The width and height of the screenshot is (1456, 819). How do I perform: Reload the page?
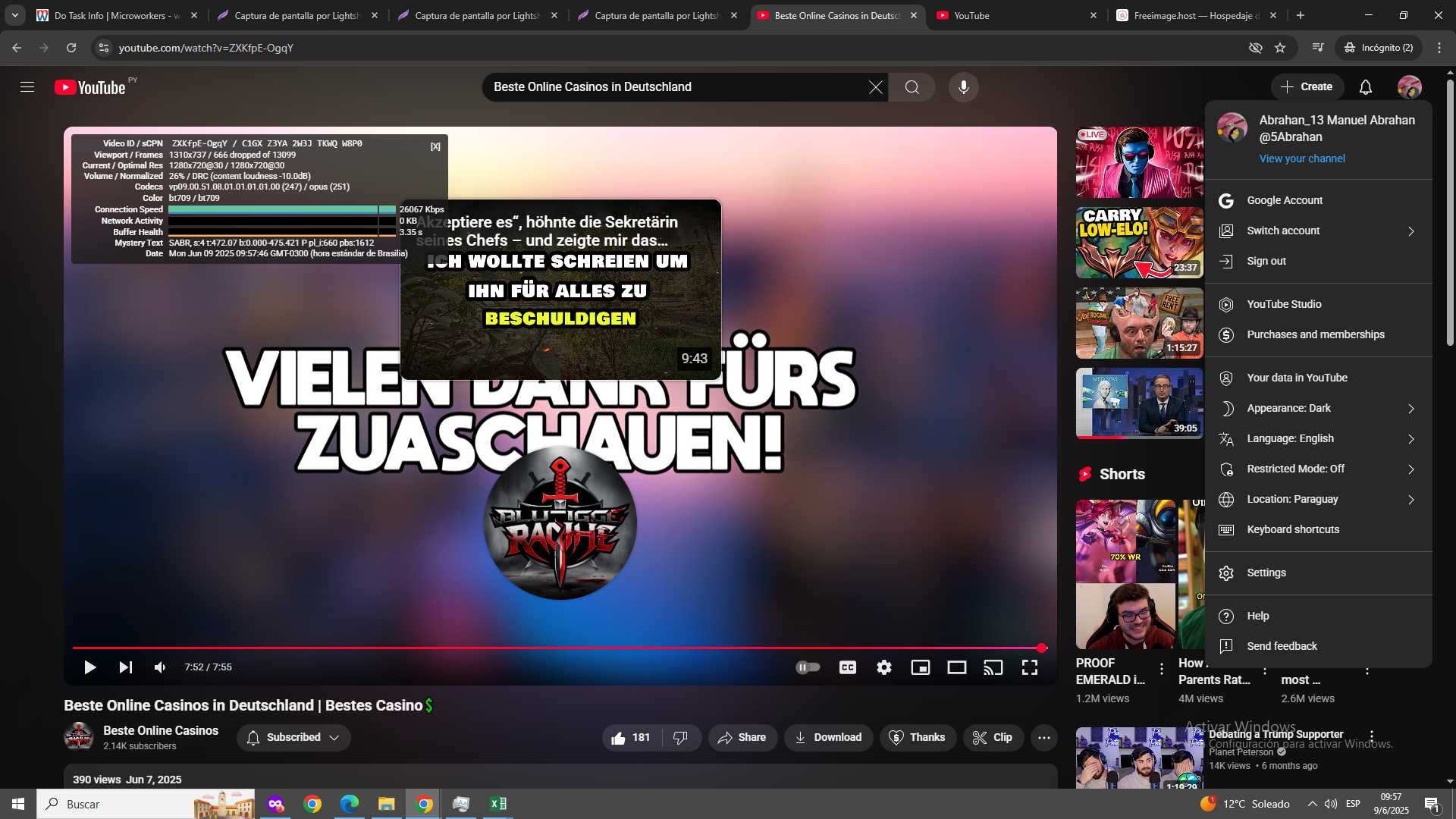(71, 48)
